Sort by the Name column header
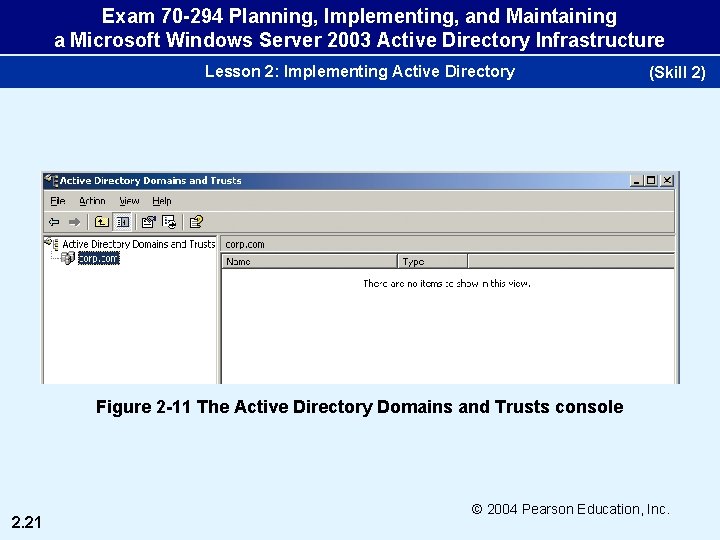720x540 pixels. pyautogui.click(x=309, y=262)
